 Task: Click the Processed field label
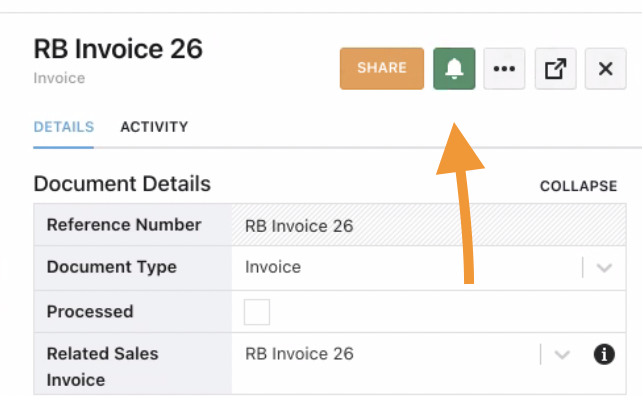click(90, 312)
